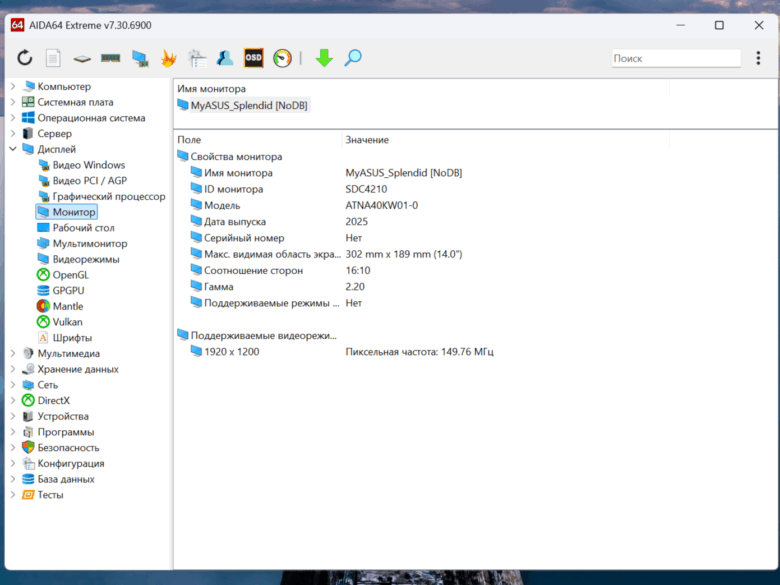780x585 pixels.
Task: Click the OpenGL icon in tree
Action: point(43,275)
